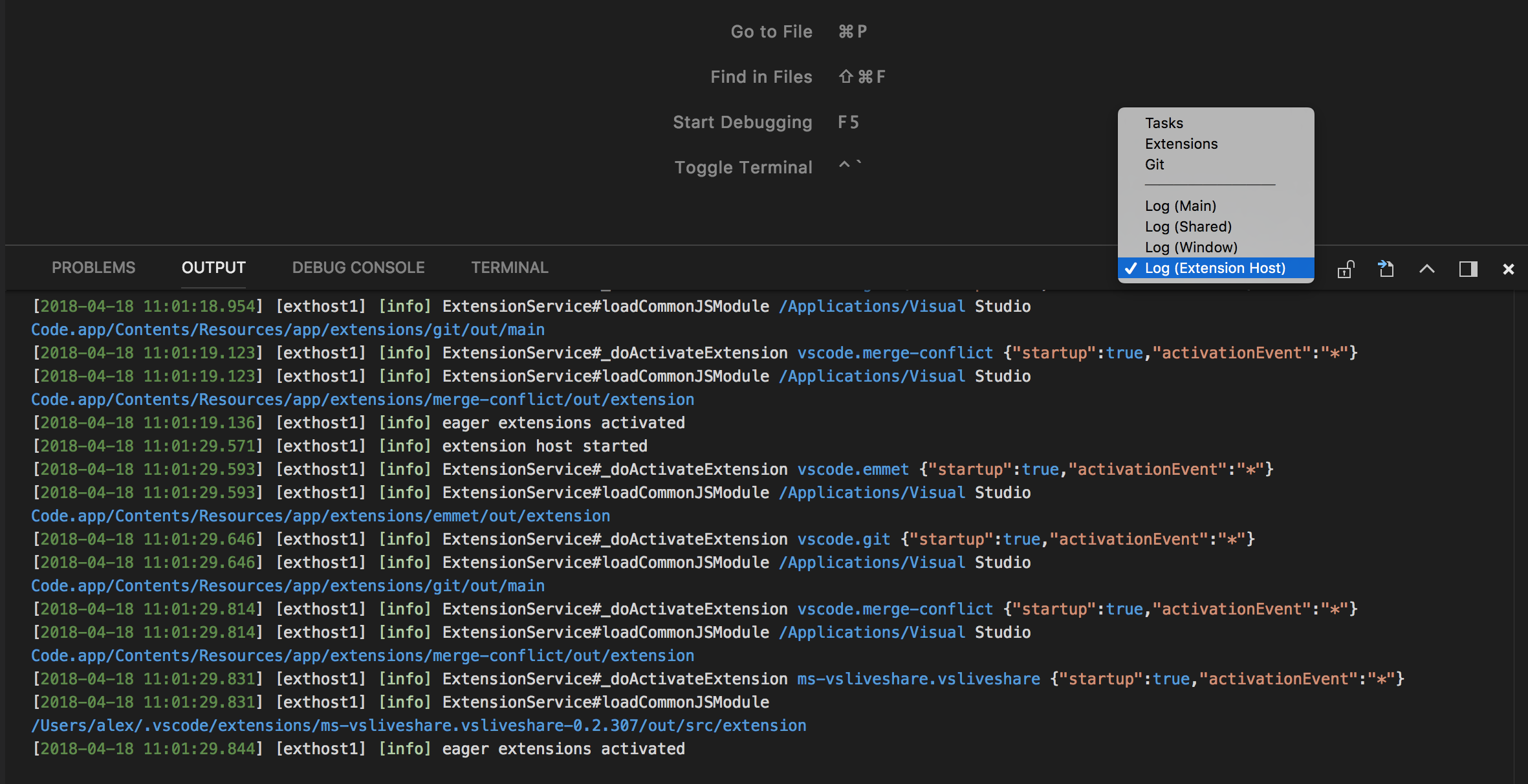The width and height of the screenshot is (1528, 784).
Task: Close the Output panel
Action: 1508,268
